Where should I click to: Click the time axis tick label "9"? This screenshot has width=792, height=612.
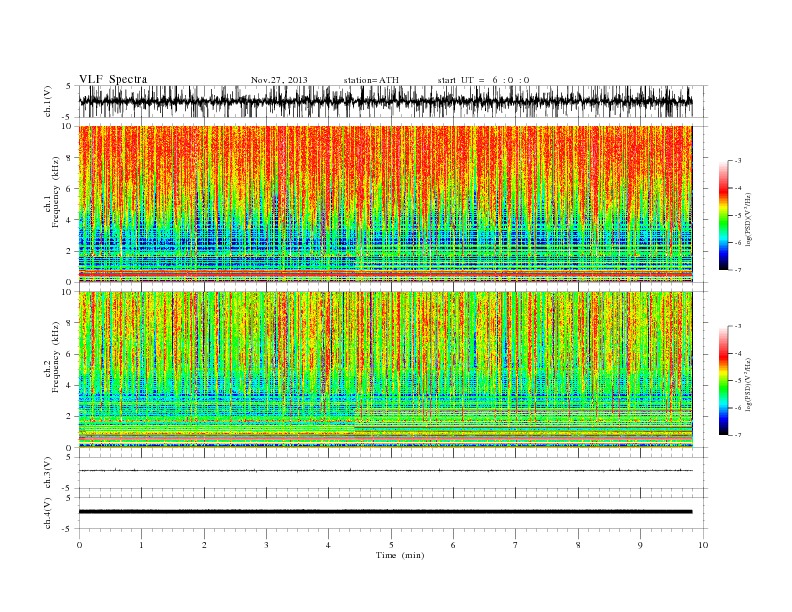640,545
